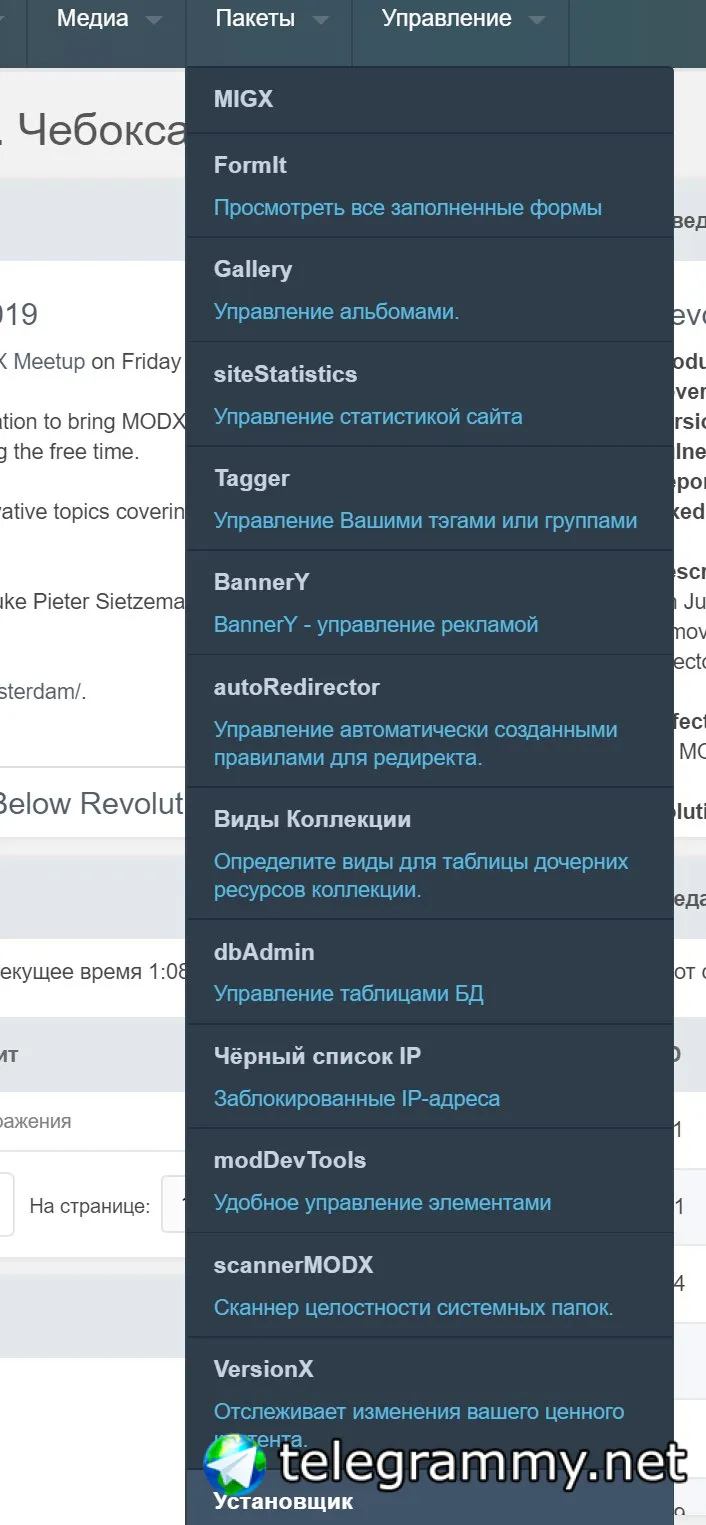Viewport: 706px width, 1525px height.
Task: Open the Пакеты menu in top bar
Action: click(x=269, y=19)
